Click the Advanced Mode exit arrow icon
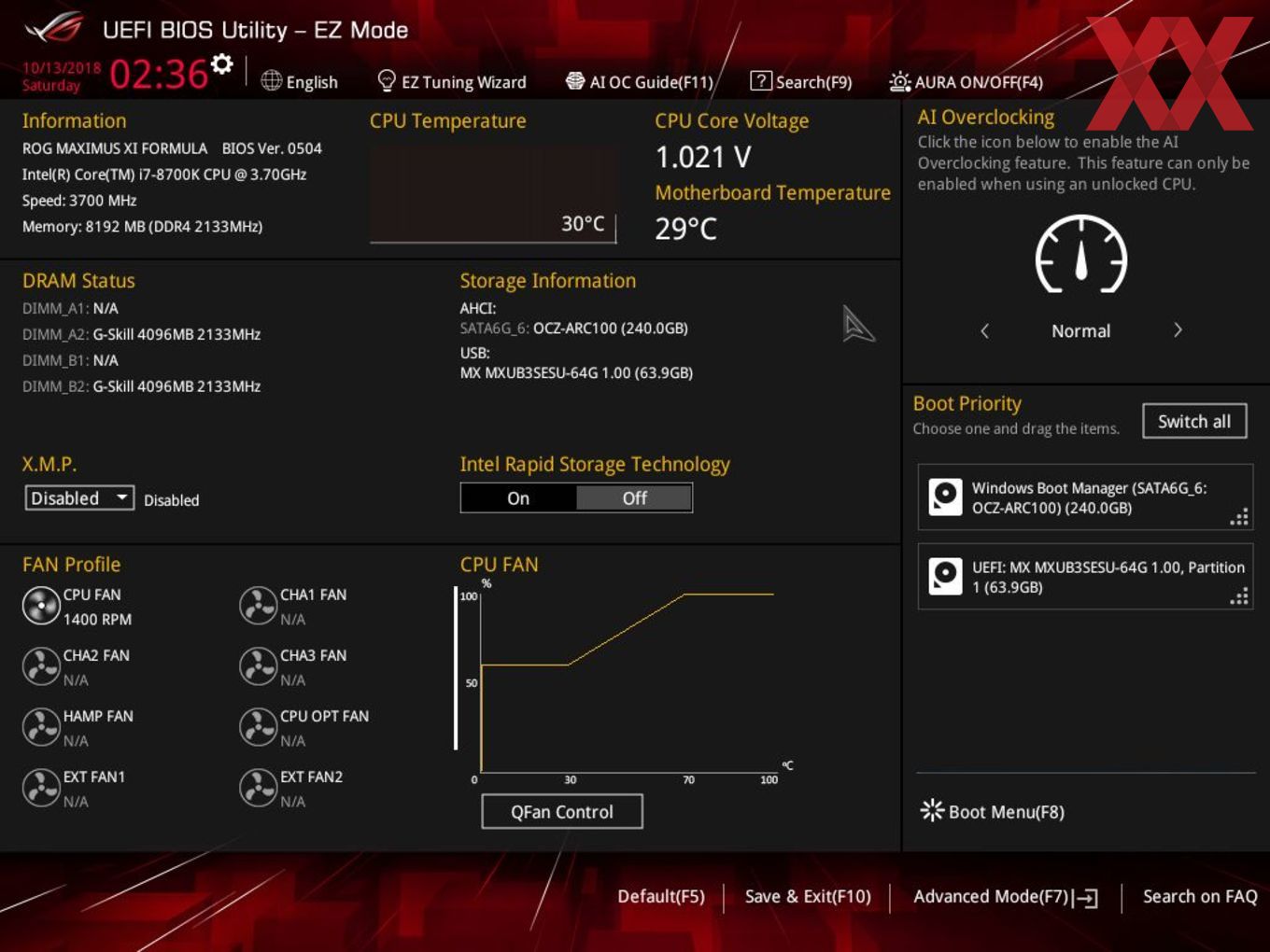1270x952 pixels. (1085, 898)
